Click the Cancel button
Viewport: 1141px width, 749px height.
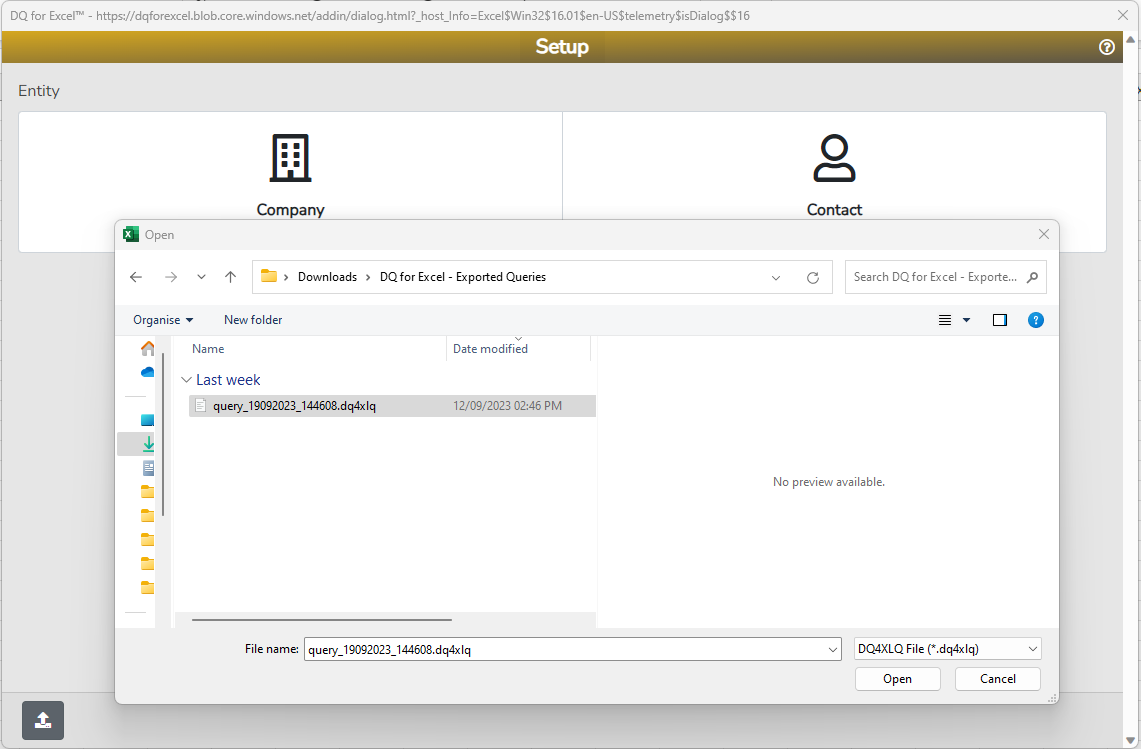click(x=998, y=678)
